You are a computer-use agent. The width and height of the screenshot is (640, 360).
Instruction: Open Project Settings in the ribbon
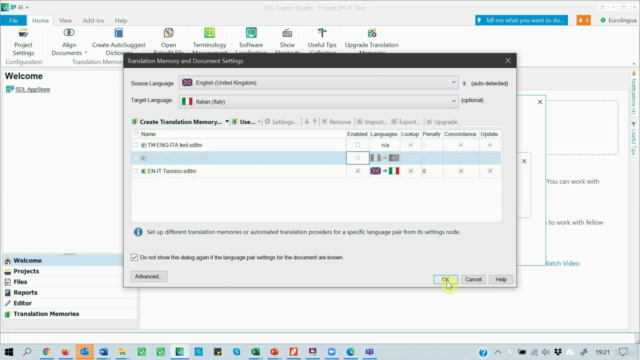coord(23,42)
